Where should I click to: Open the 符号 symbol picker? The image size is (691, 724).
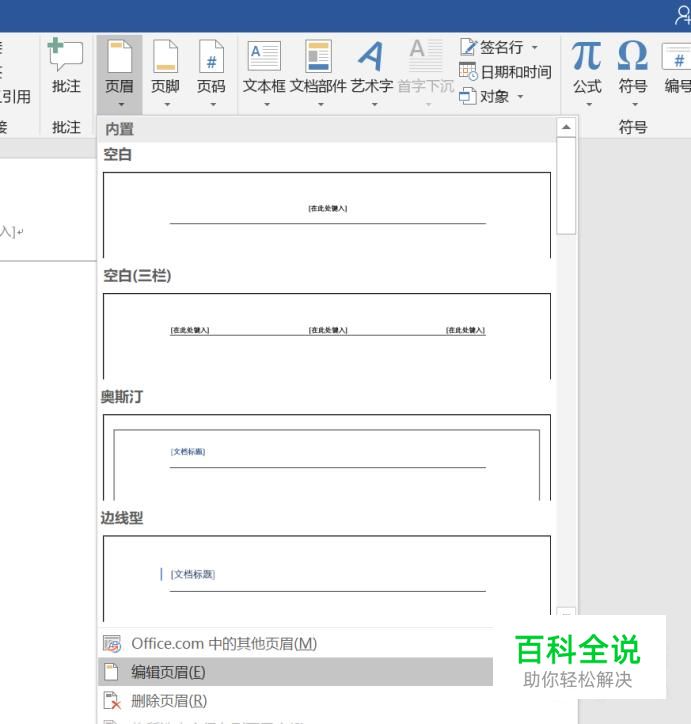[633, 73]
